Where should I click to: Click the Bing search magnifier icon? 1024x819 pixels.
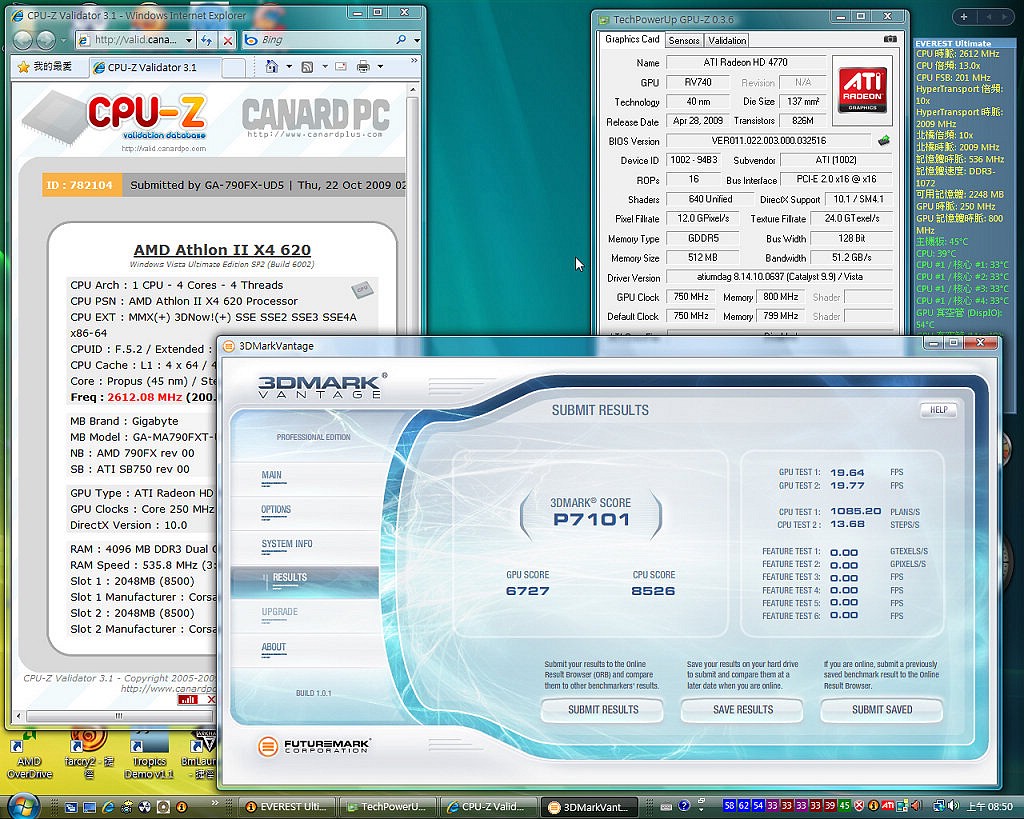(400, 40)
